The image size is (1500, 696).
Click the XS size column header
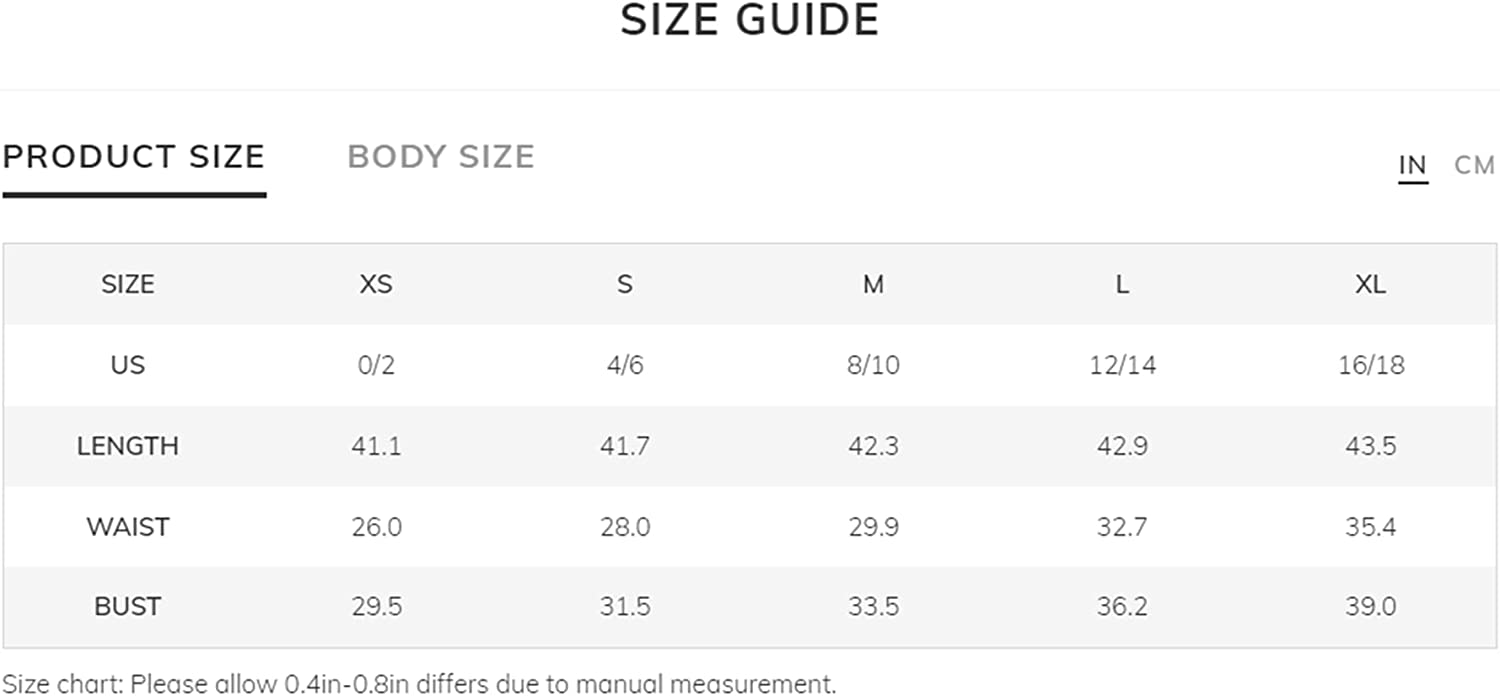(x=376, y=284)
